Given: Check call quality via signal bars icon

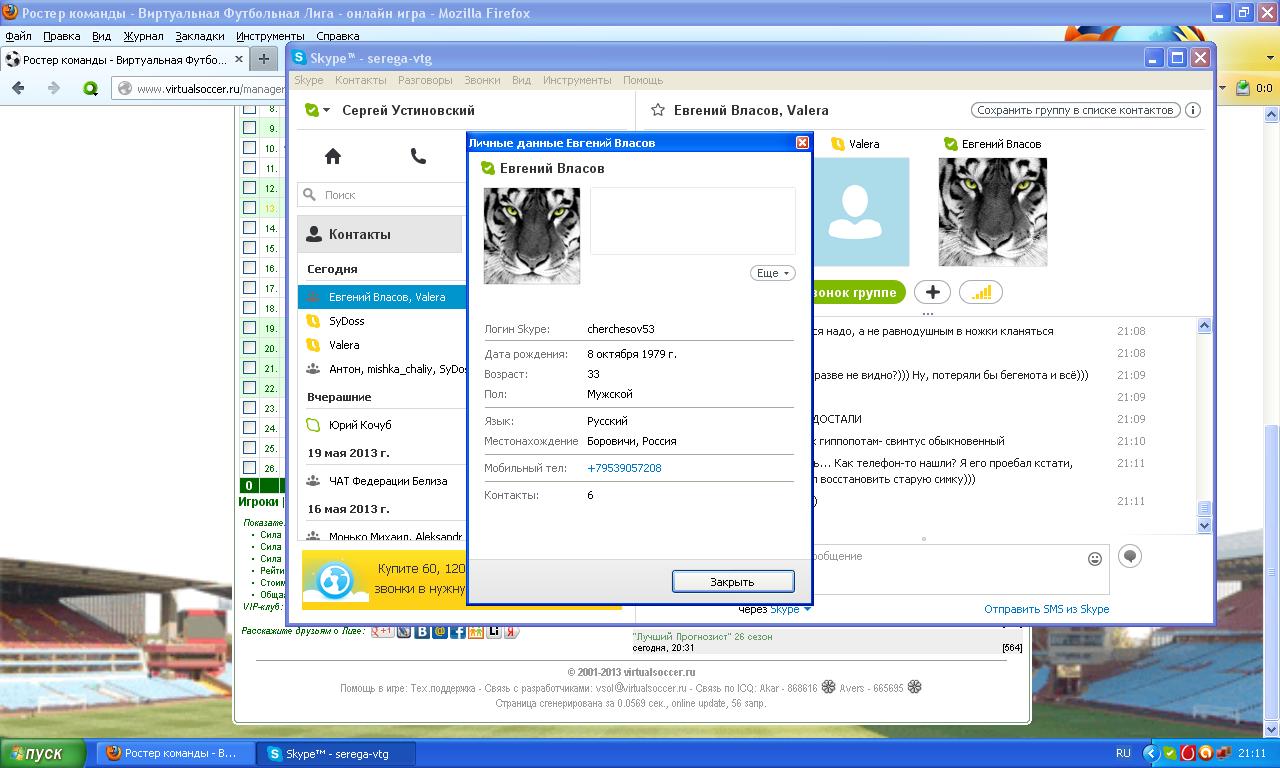Looking at the screenshot, I should 981,292.
